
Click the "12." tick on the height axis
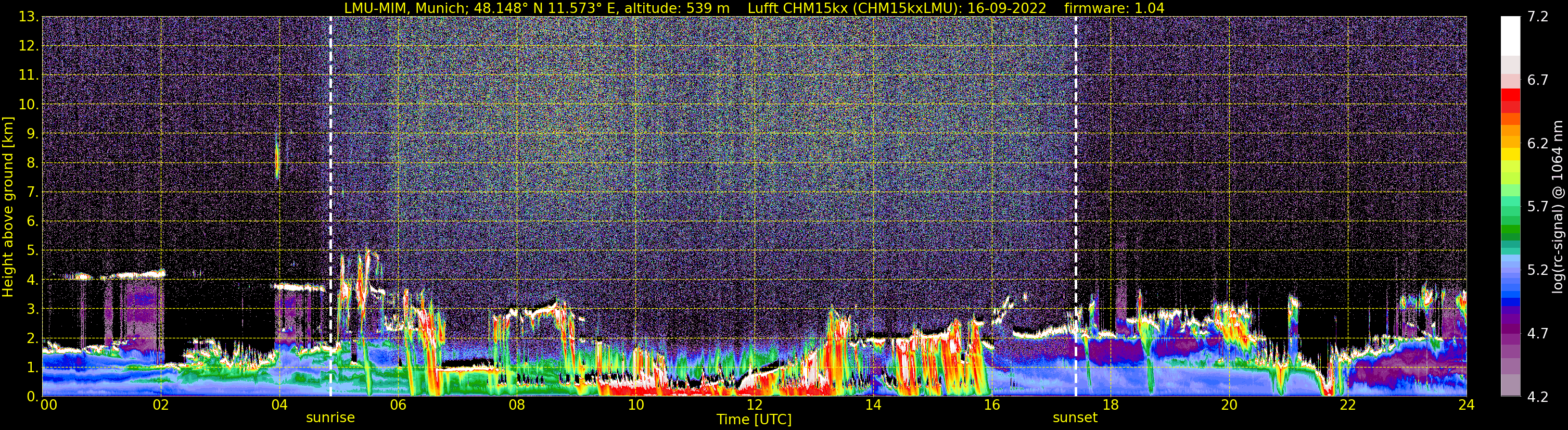pos(28,46)
